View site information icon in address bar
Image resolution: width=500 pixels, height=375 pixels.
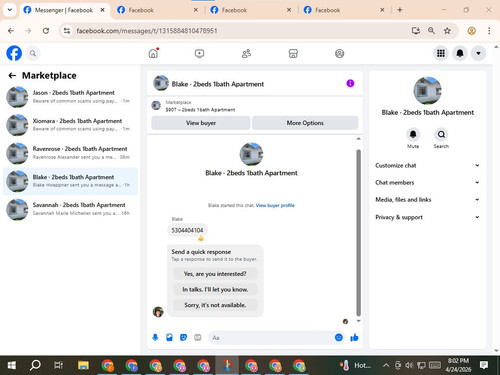coord(67,31)
